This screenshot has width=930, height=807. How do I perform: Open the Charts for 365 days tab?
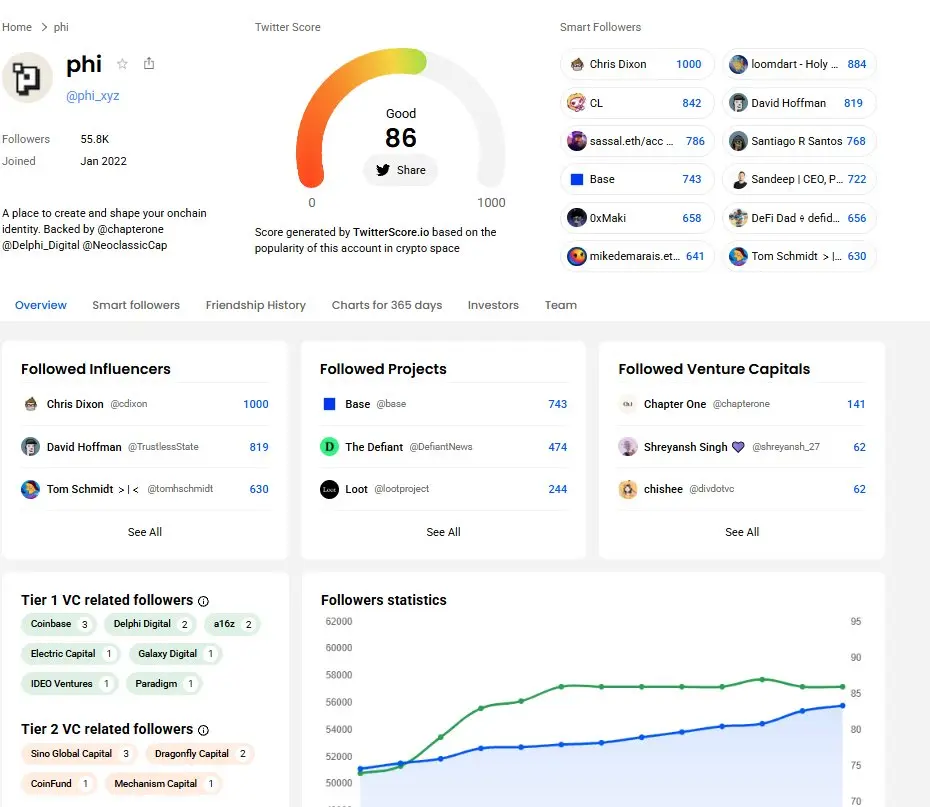[387, 305]
